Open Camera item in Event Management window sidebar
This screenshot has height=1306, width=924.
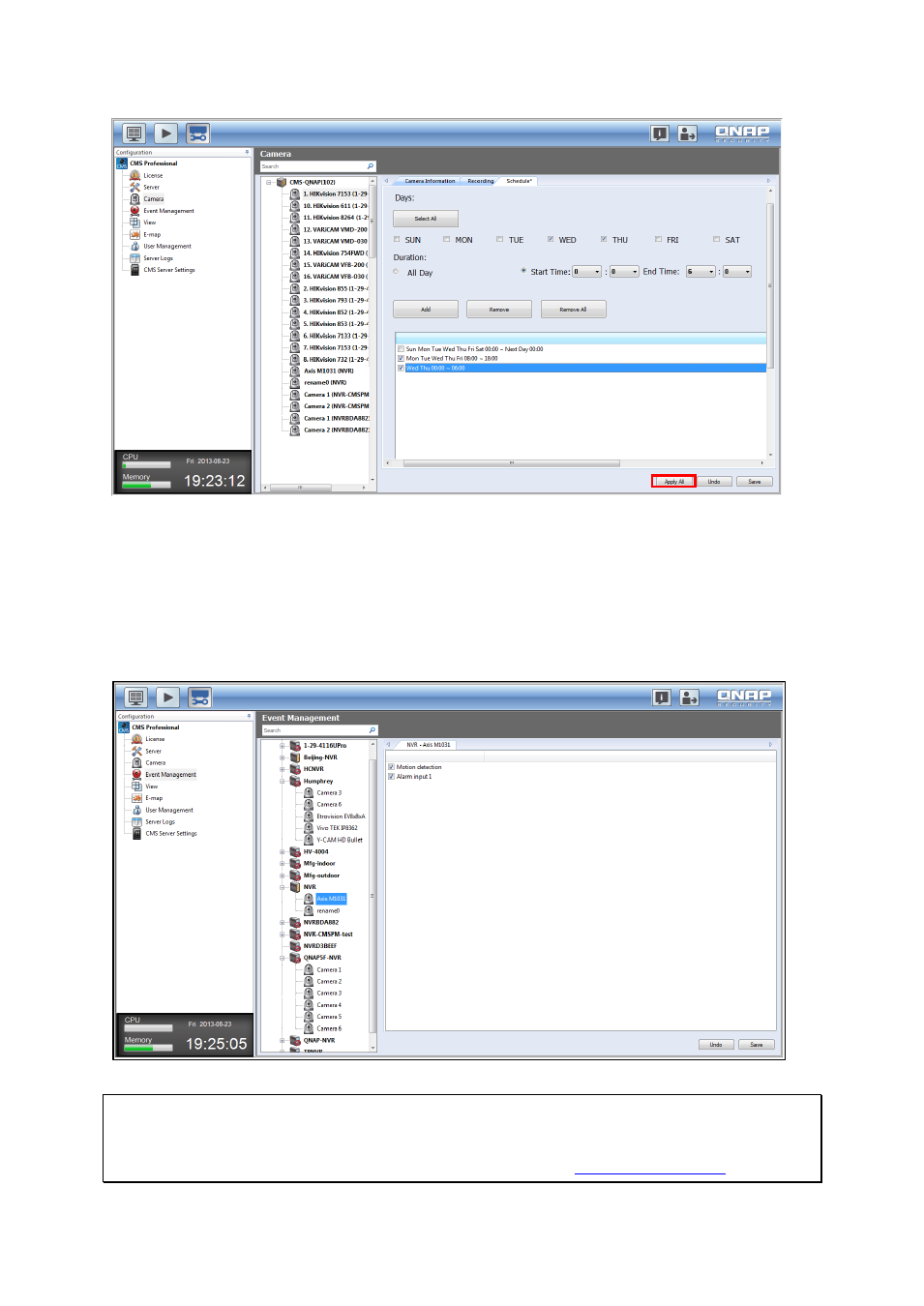156,763
